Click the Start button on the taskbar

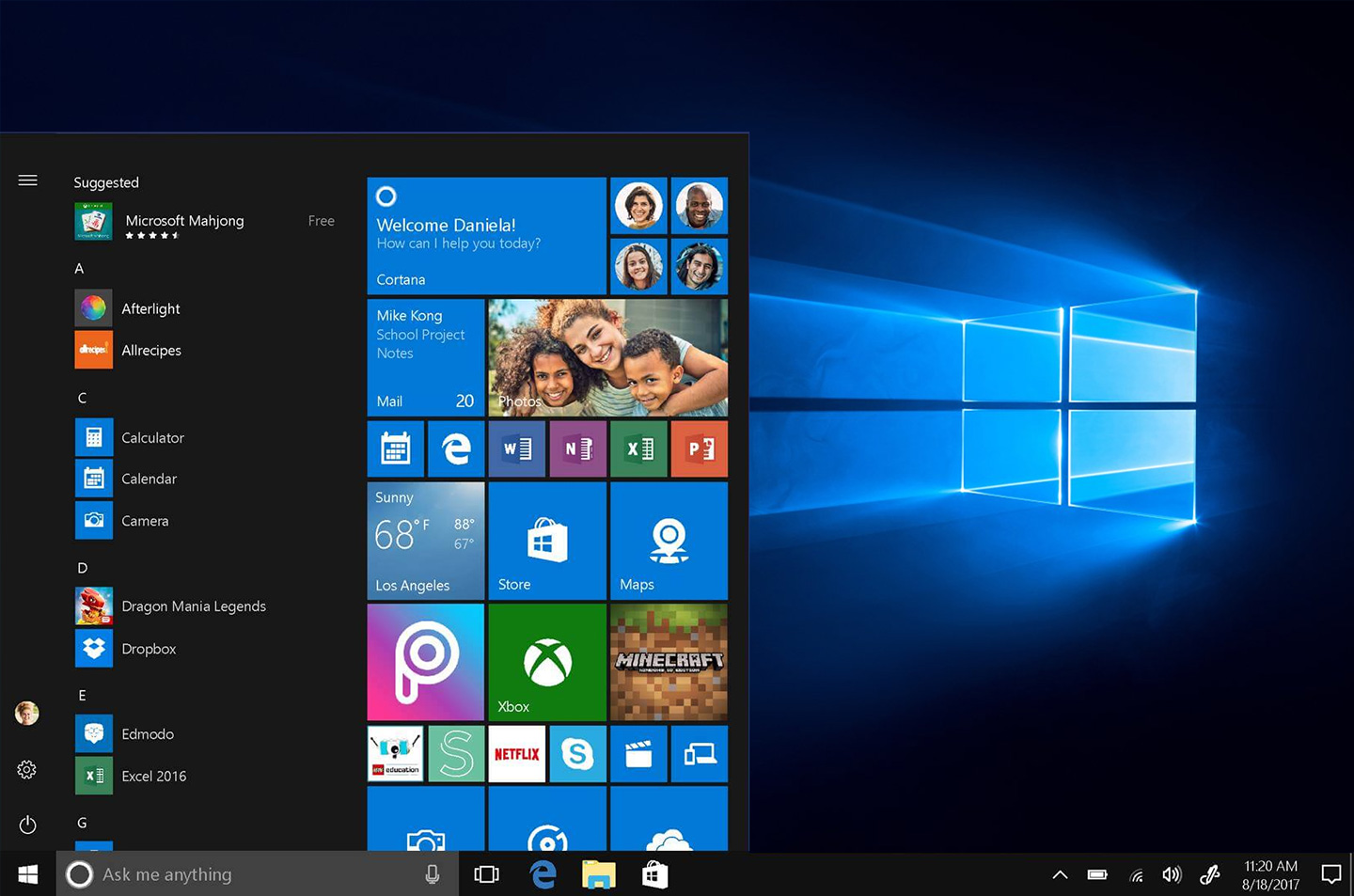pos(28,874)
